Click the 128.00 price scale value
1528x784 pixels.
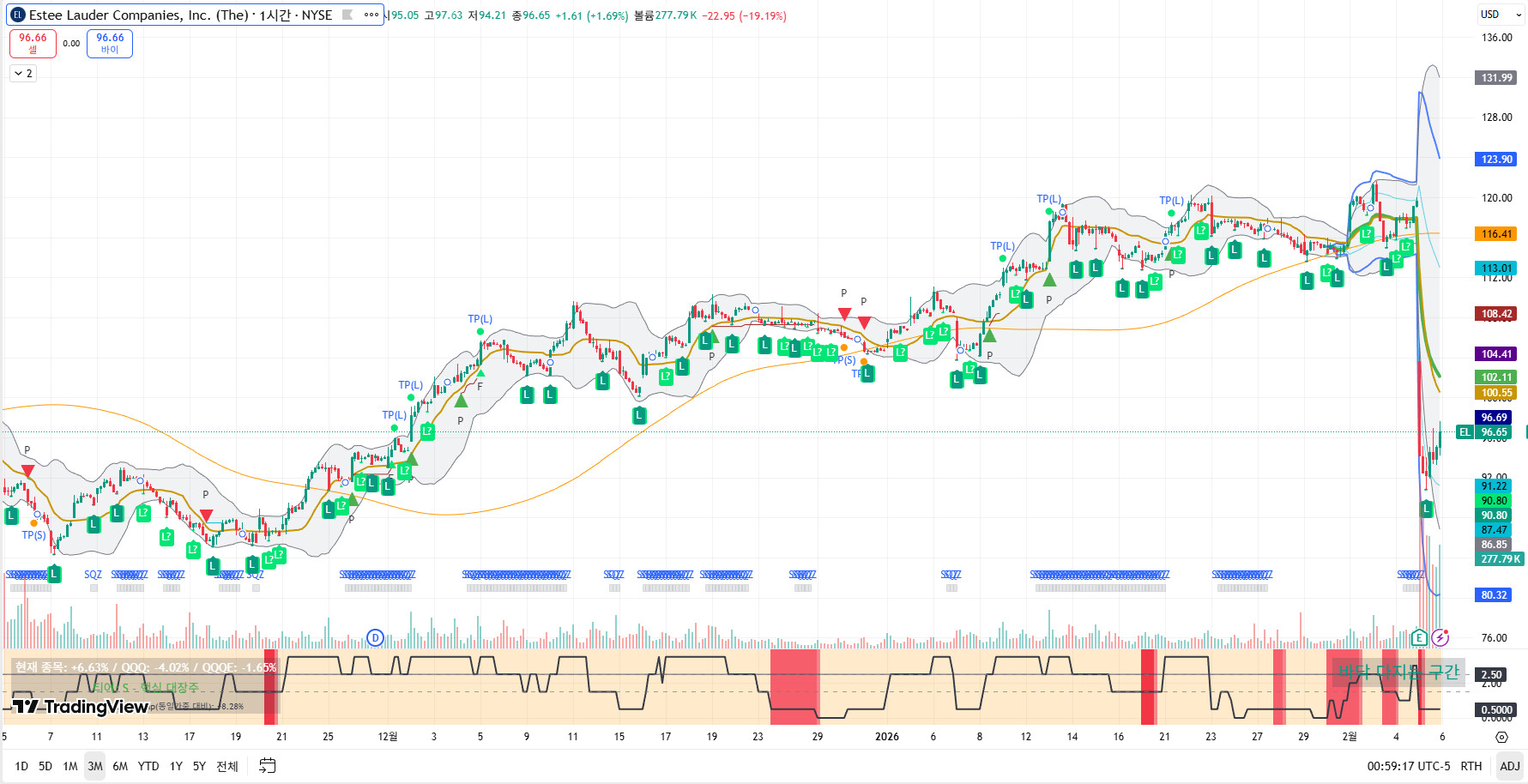pyautogui.click(x=1497, y=118)
